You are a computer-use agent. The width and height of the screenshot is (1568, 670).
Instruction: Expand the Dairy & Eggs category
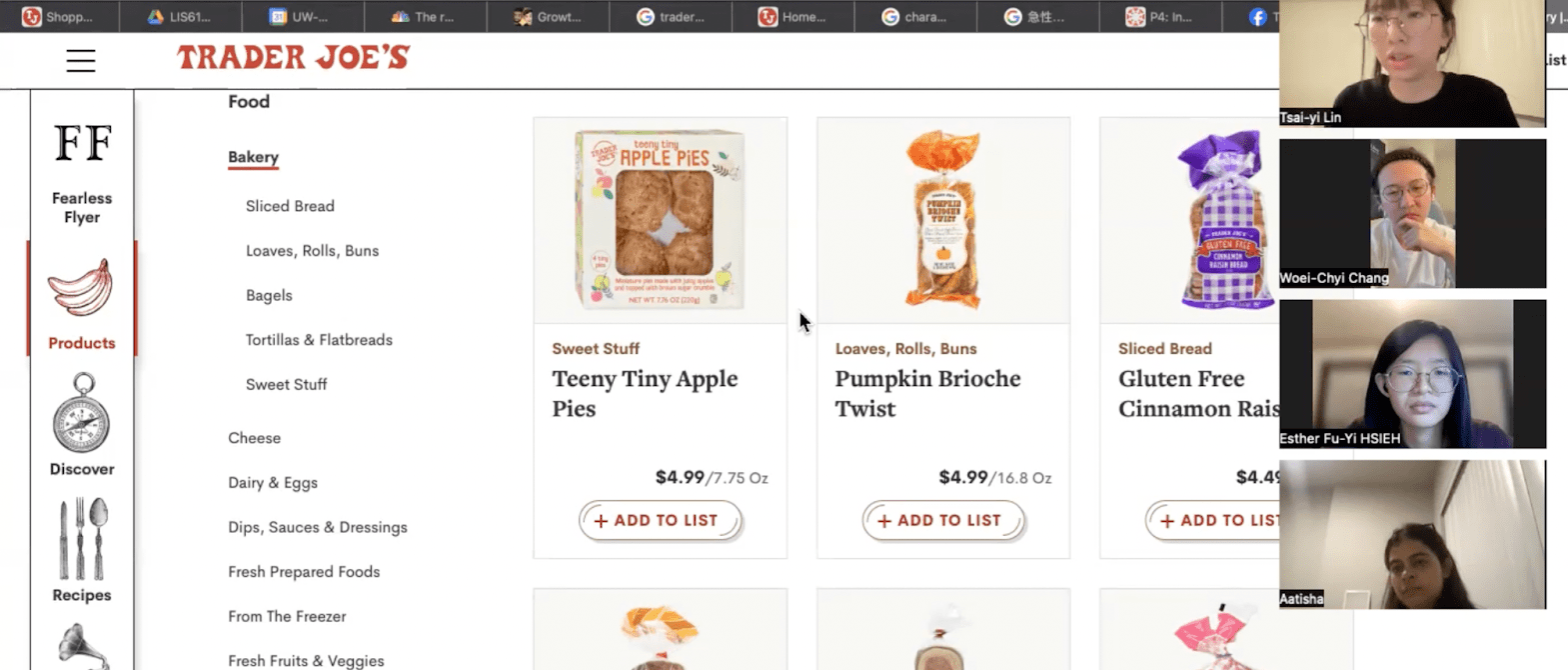273,483
